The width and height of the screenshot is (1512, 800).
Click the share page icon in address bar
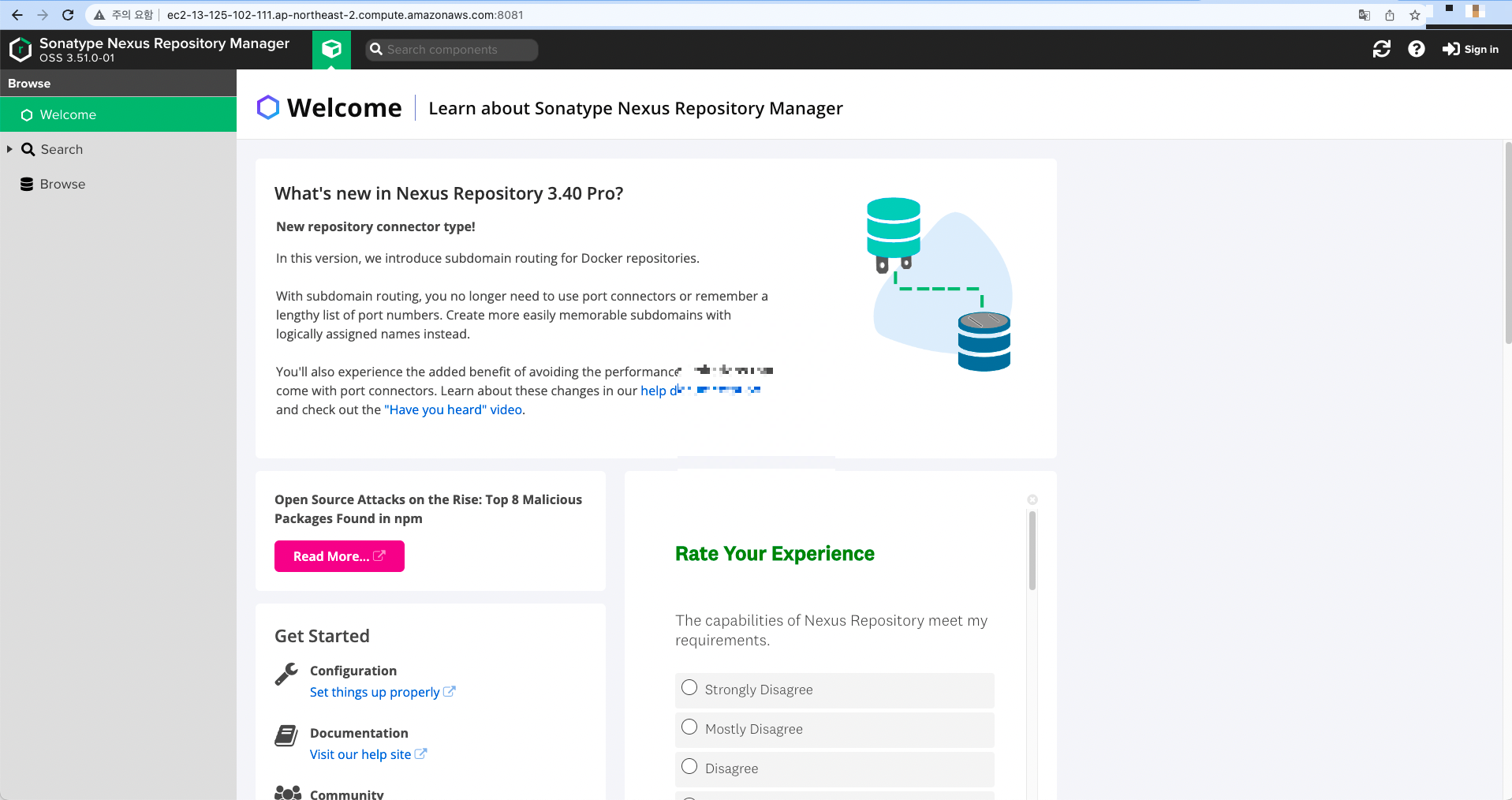coord(1390,15)
